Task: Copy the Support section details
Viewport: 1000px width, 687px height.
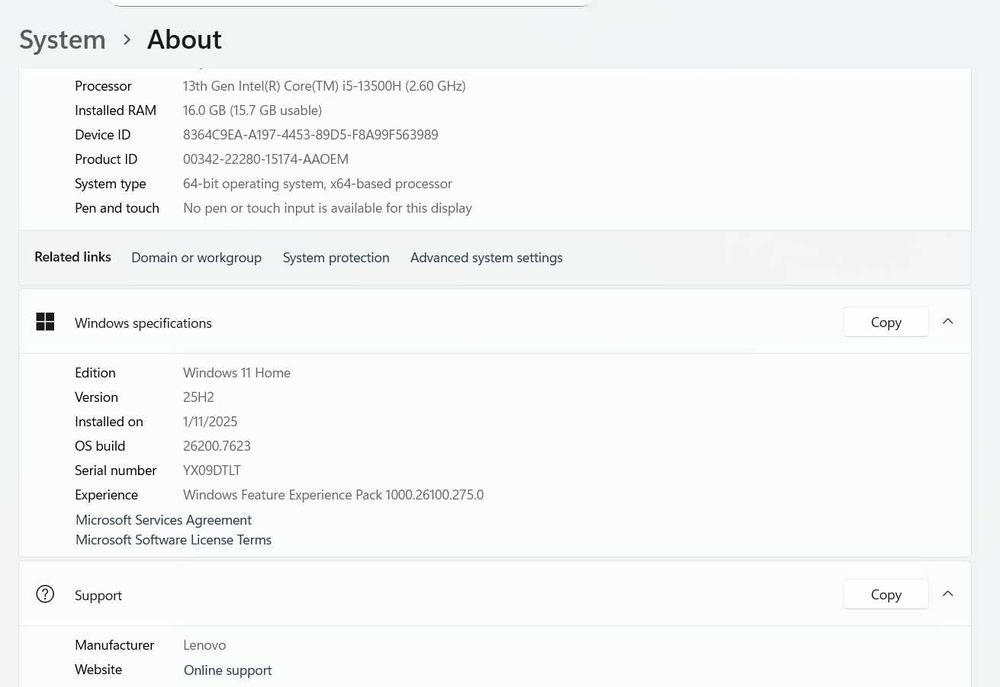Action: point(886,595)
